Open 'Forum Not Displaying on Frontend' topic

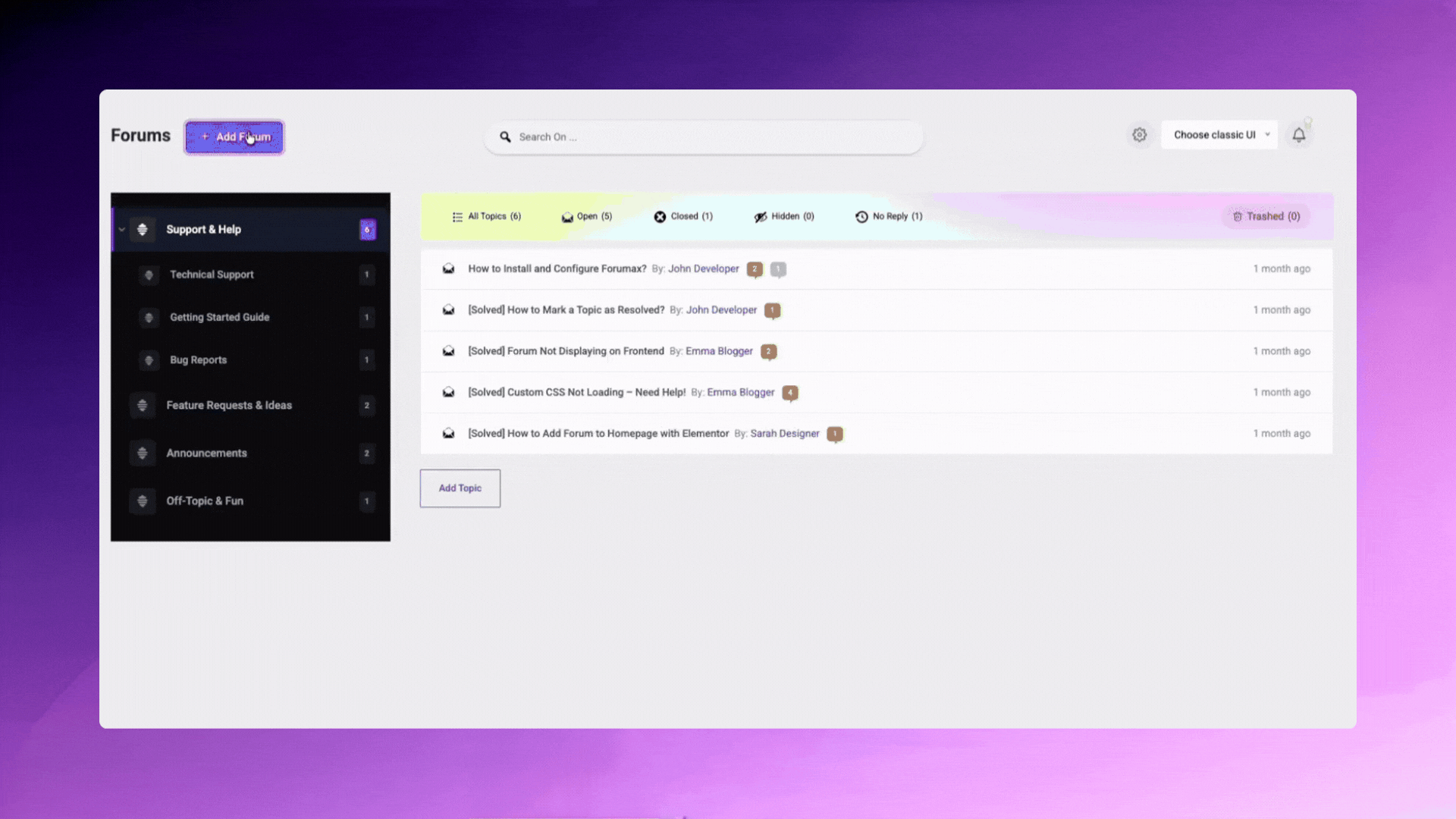[x=566, y=351]
